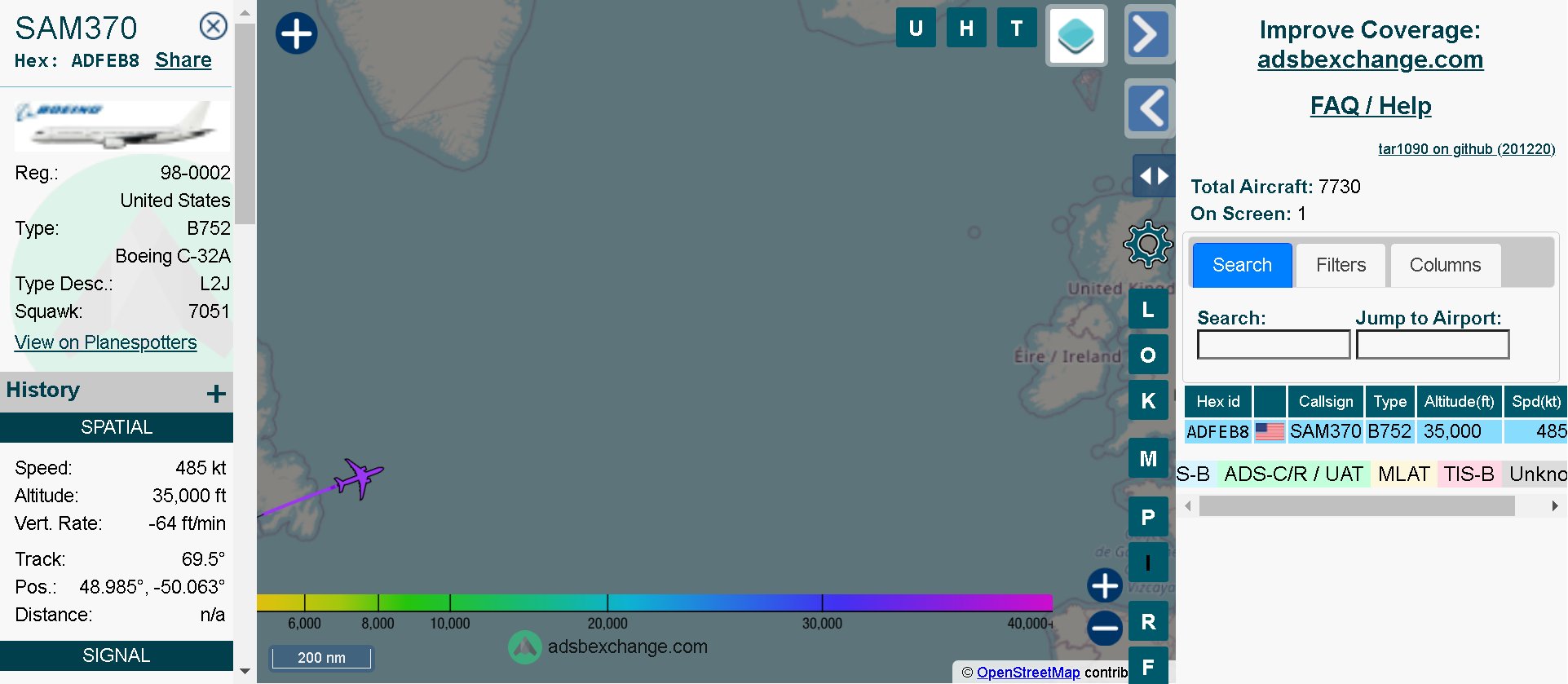The width and height of the screenshot is (1568, 684).
Task: Sort table by Hex id column
Action: (1218, 402)
